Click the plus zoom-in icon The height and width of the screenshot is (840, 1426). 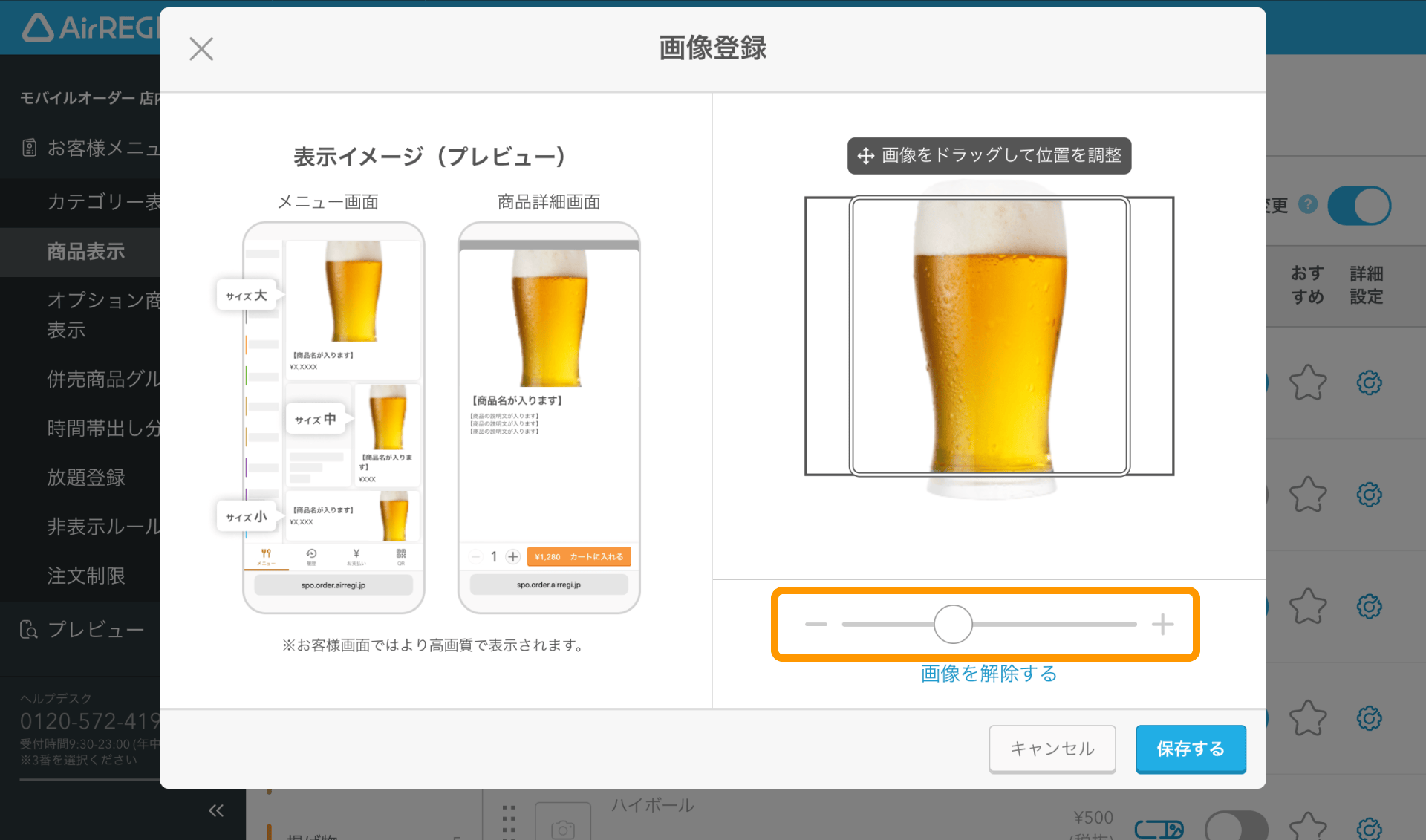pos(1162,625)
